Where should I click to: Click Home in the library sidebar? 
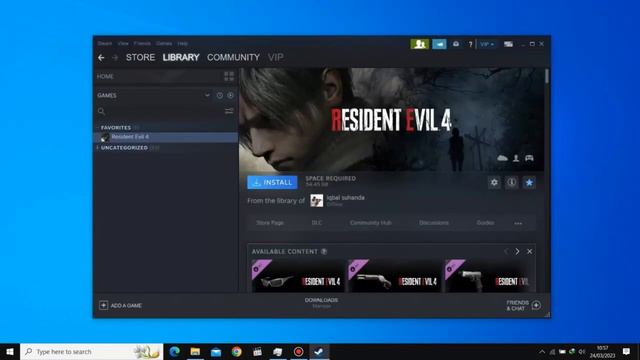click(105, 76)
